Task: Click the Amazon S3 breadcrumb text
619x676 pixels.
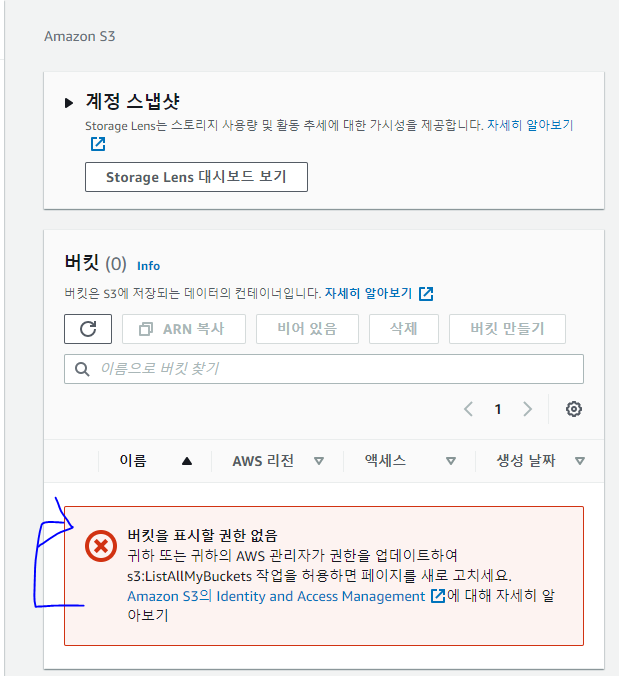Action: click(x=80, y=36)
